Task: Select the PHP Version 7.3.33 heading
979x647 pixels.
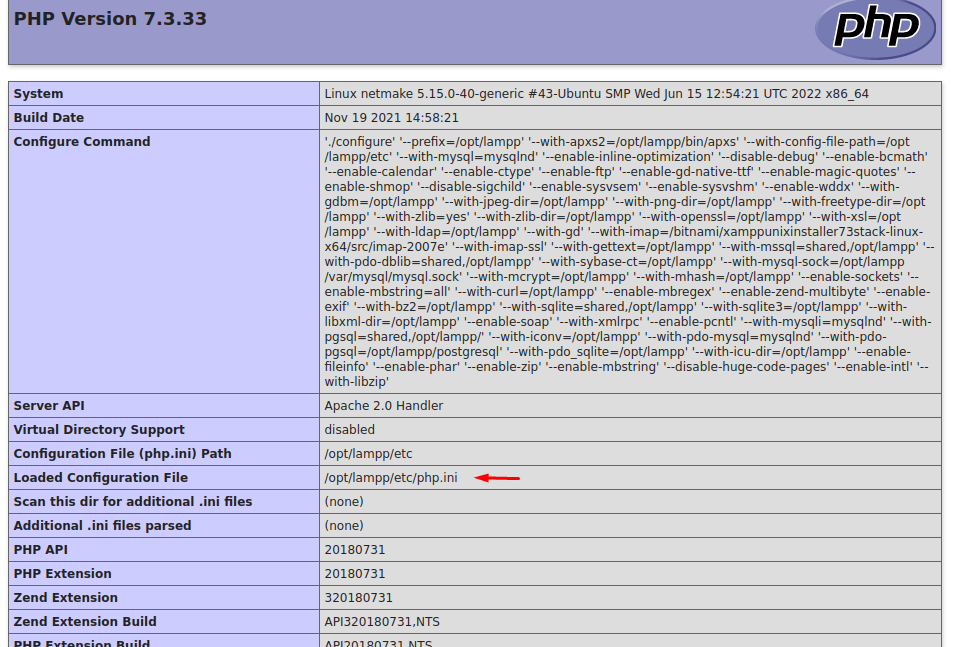Action: tap(110, 19)
